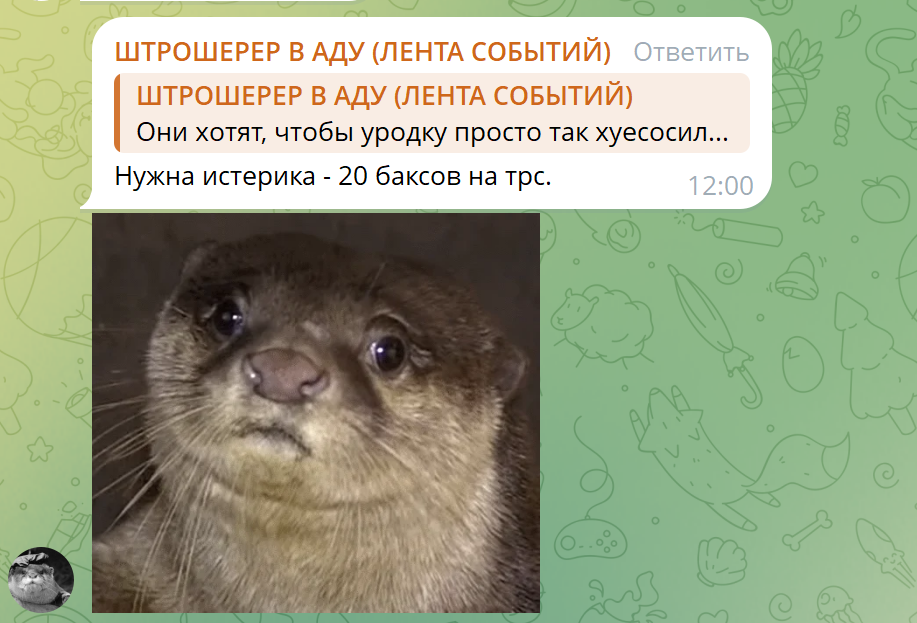Click the sheep doodle beside the photo
The height and width of the screenshot is (623, 917).
(x=602, y=325)
